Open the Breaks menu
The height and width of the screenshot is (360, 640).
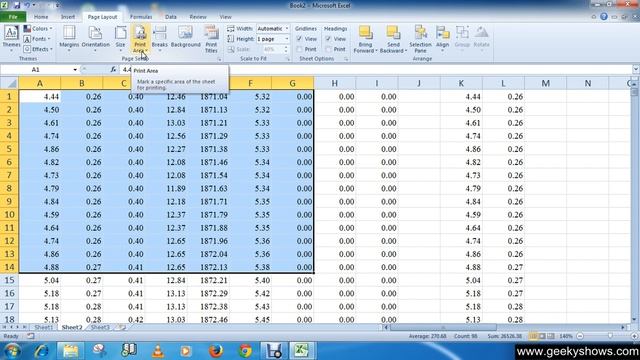[160, 39]
